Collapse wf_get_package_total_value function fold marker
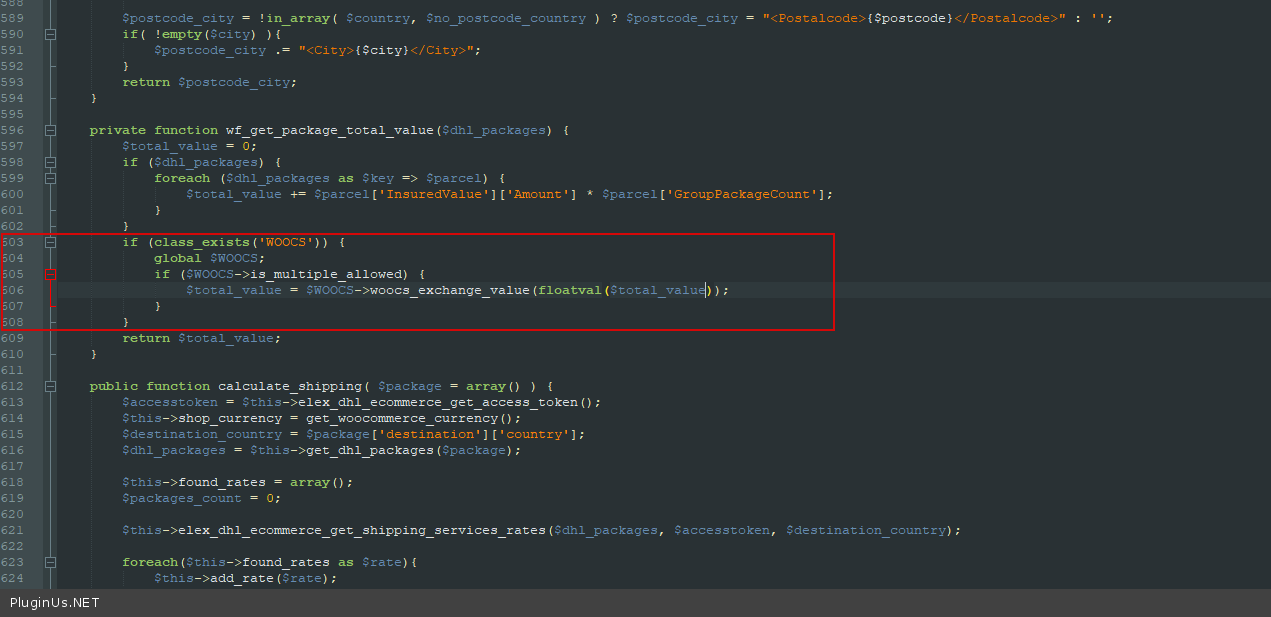This screenshot has height=617, width=1271. click(51, 130)
